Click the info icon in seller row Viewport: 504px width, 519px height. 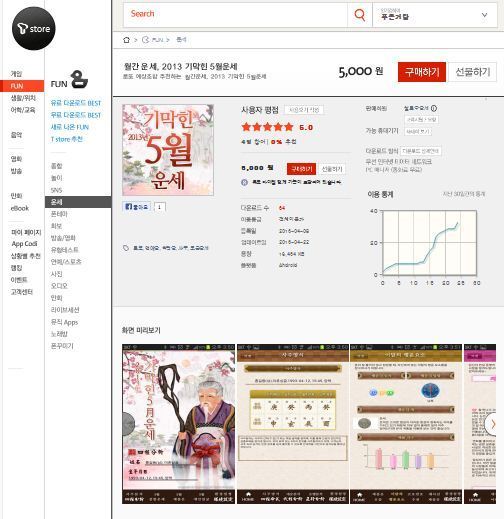[x=433, y=108]
